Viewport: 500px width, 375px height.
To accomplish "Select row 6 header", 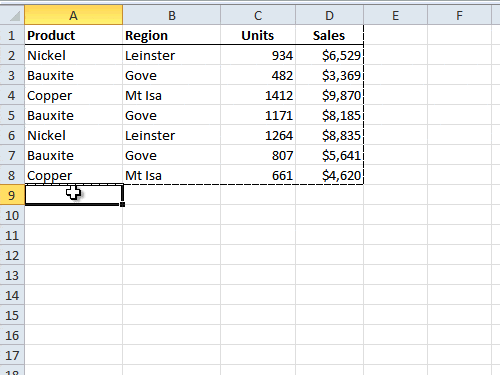I will pyautogui.click(x=12, y=135).
